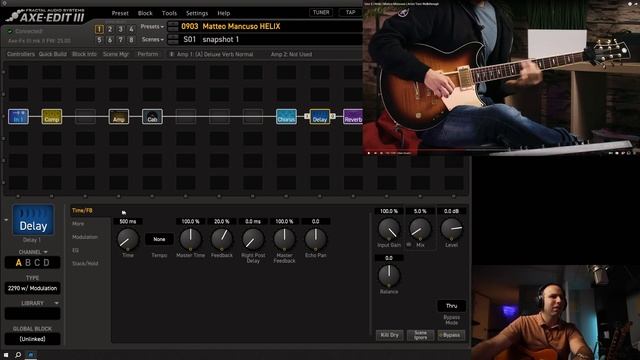The image size is (640, 360).
Task: Open the Presets dropdown
Action: pos(152,27)
